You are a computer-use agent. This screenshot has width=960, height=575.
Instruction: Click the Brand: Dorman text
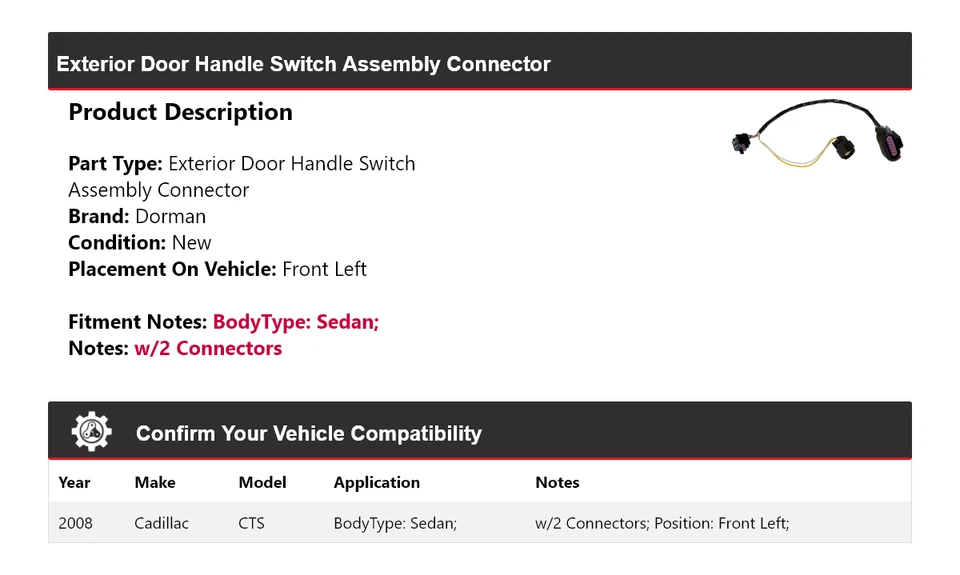[x=137, y=216]
